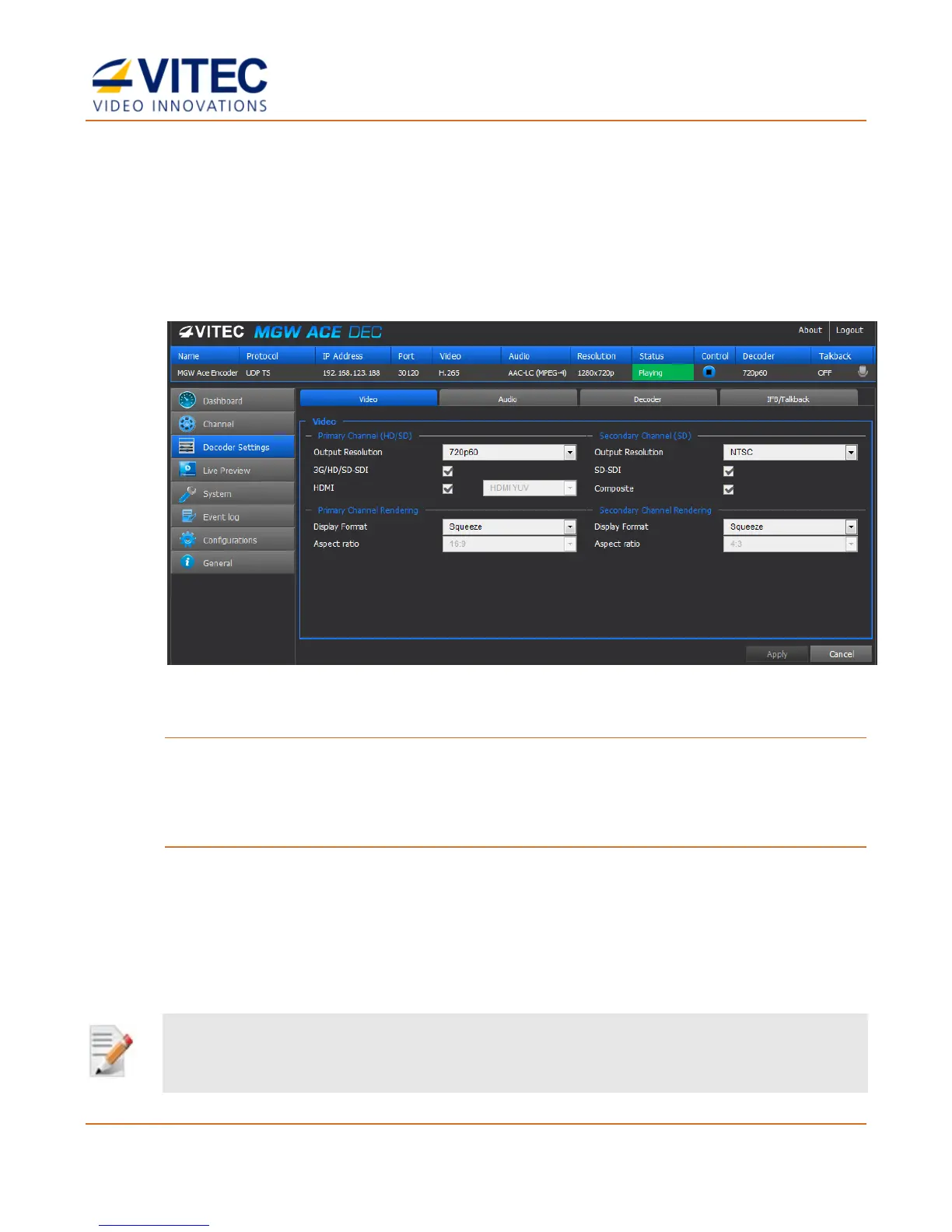Image resolution: width=952 pixels, height=1232 pixels.
Task: Open secondary Output Resolution NTSC dropdown
Action: [790, 452]
